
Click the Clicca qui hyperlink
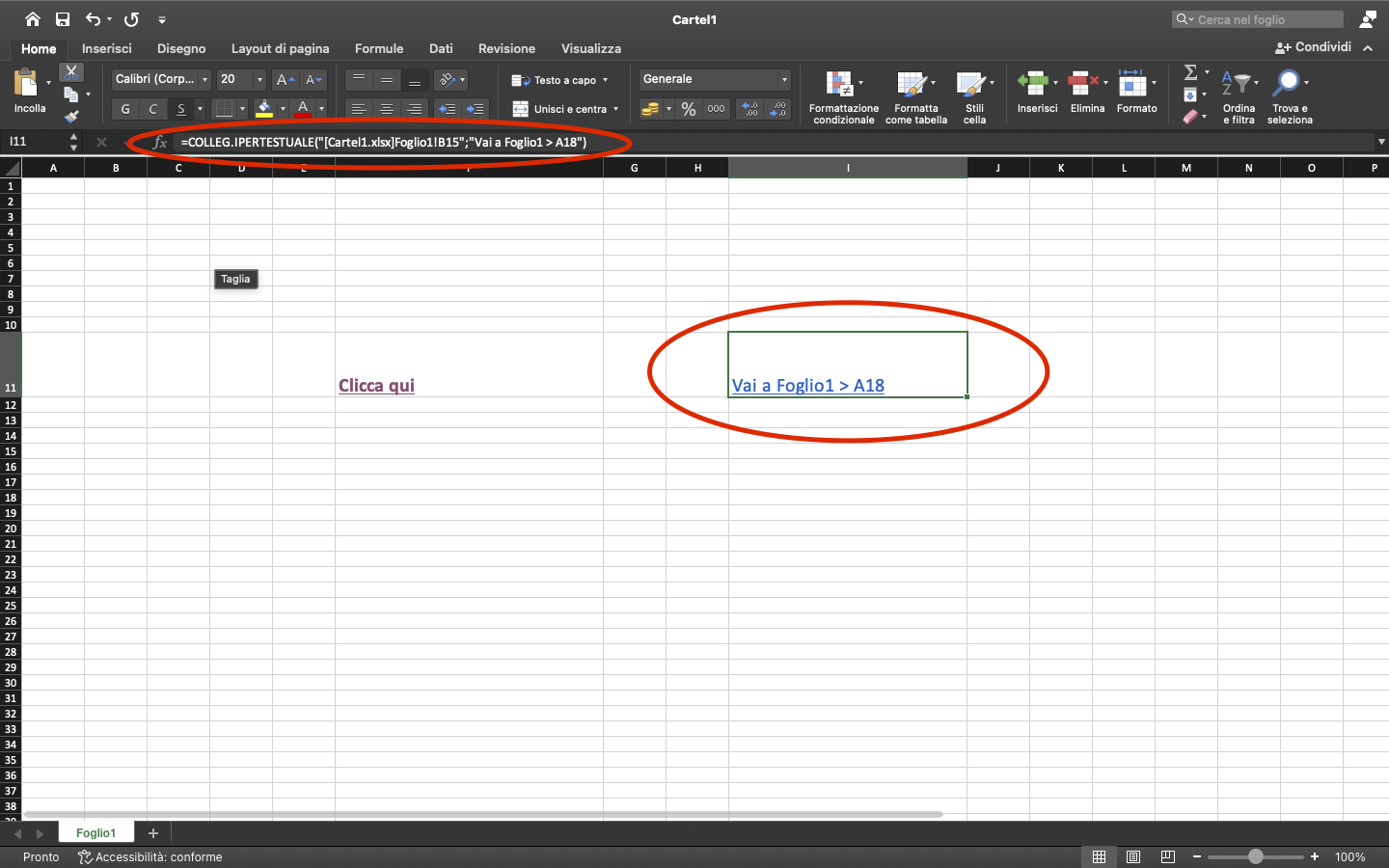tap(376, 385)
